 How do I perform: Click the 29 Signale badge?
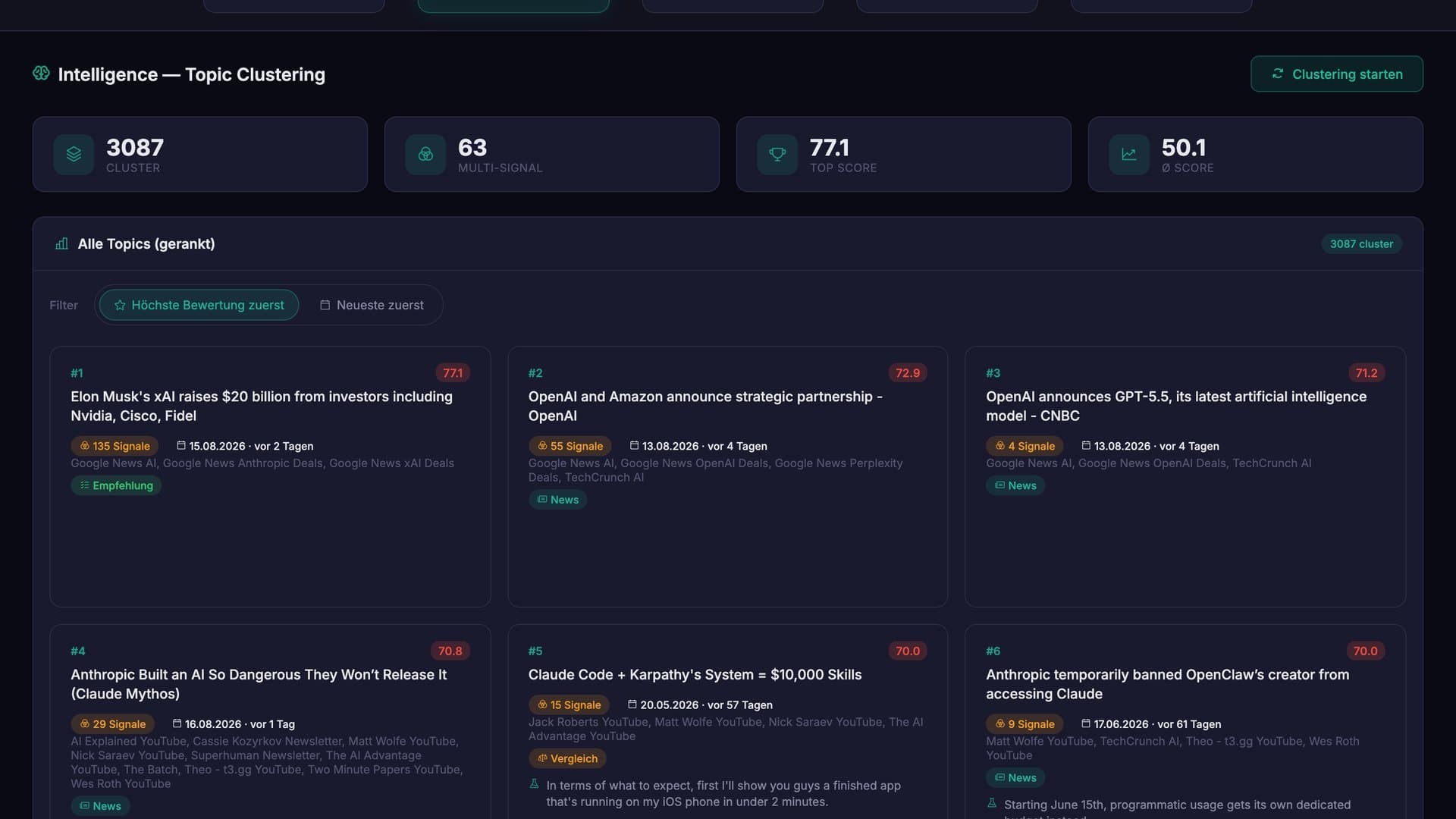[112, 724]
